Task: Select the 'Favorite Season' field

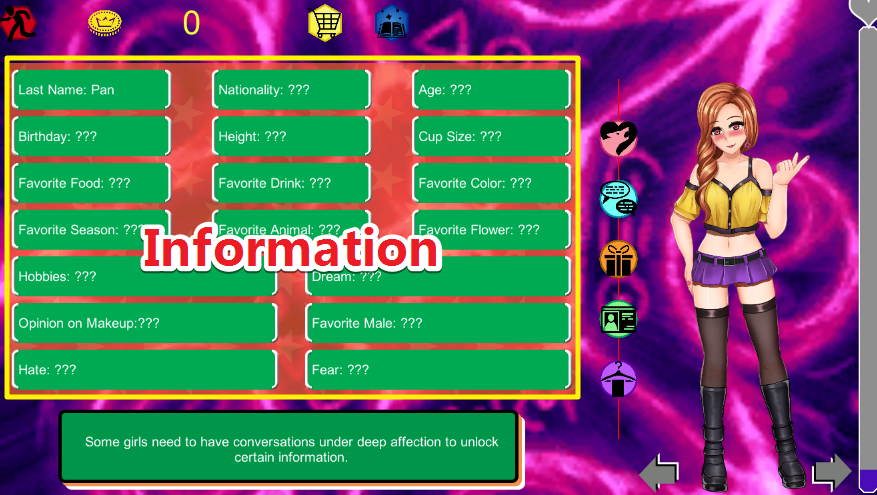Action: (x=91, y=229)
